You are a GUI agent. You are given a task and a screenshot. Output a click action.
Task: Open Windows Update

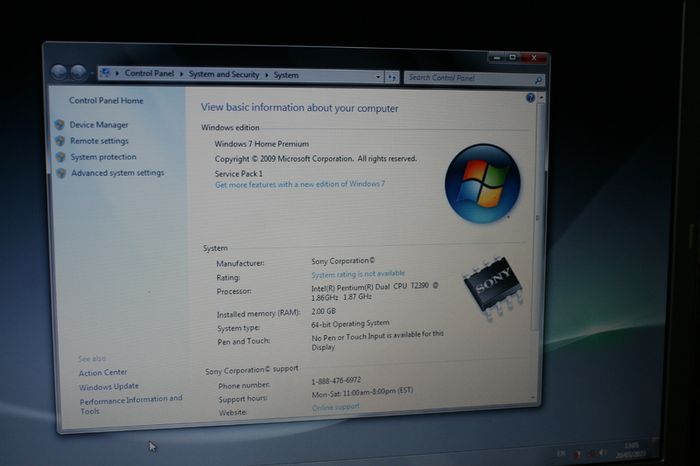(x=109, y=387)
